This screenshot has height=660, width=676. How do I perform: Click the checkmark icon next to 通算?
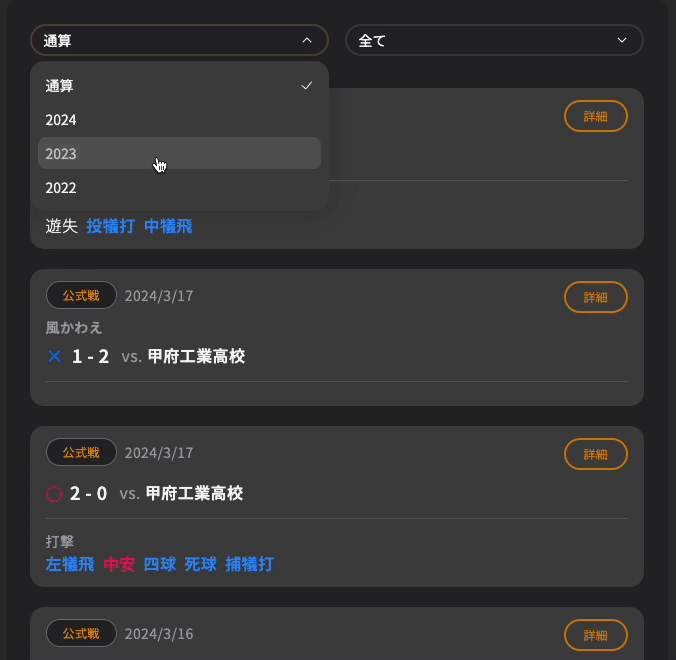point(306,86)
